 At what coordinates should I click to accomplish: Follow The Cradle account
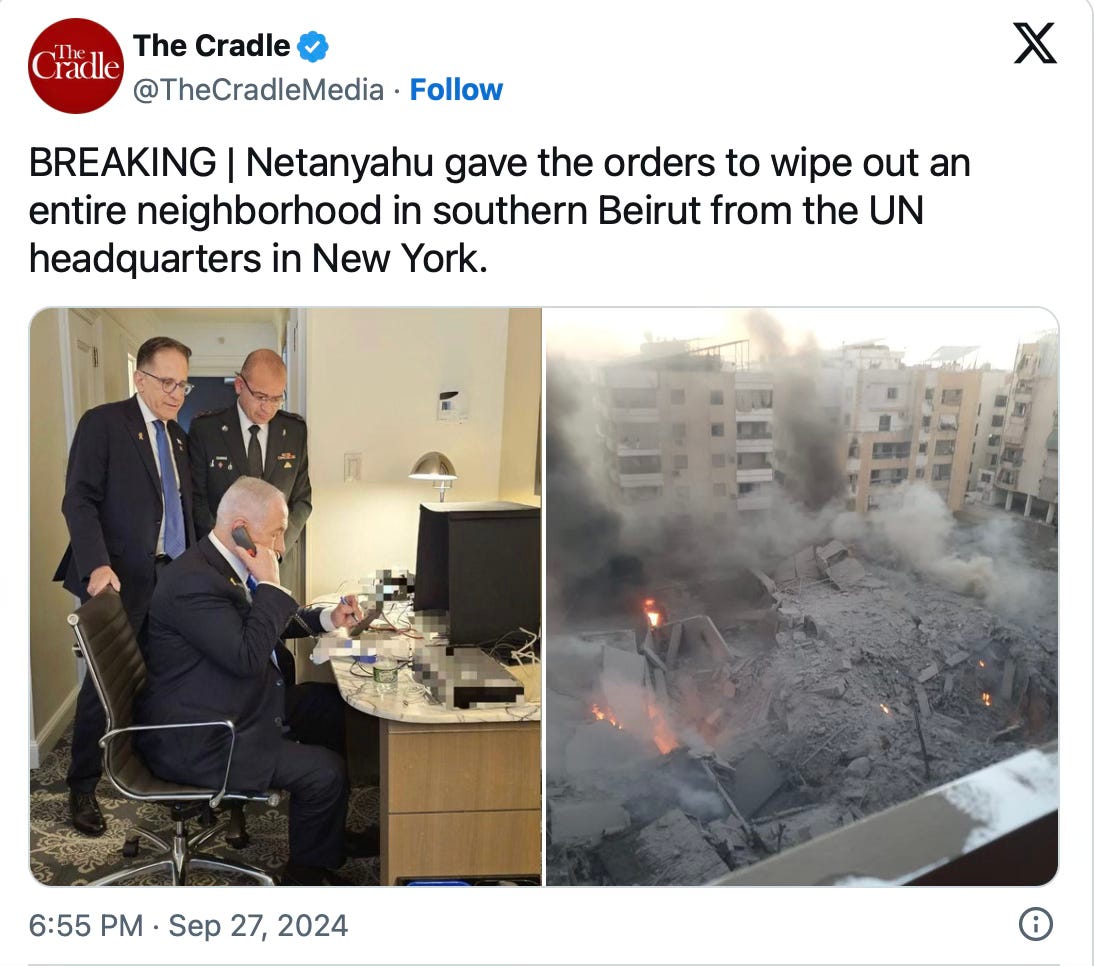pyautogui.click(x=456, y=90)
